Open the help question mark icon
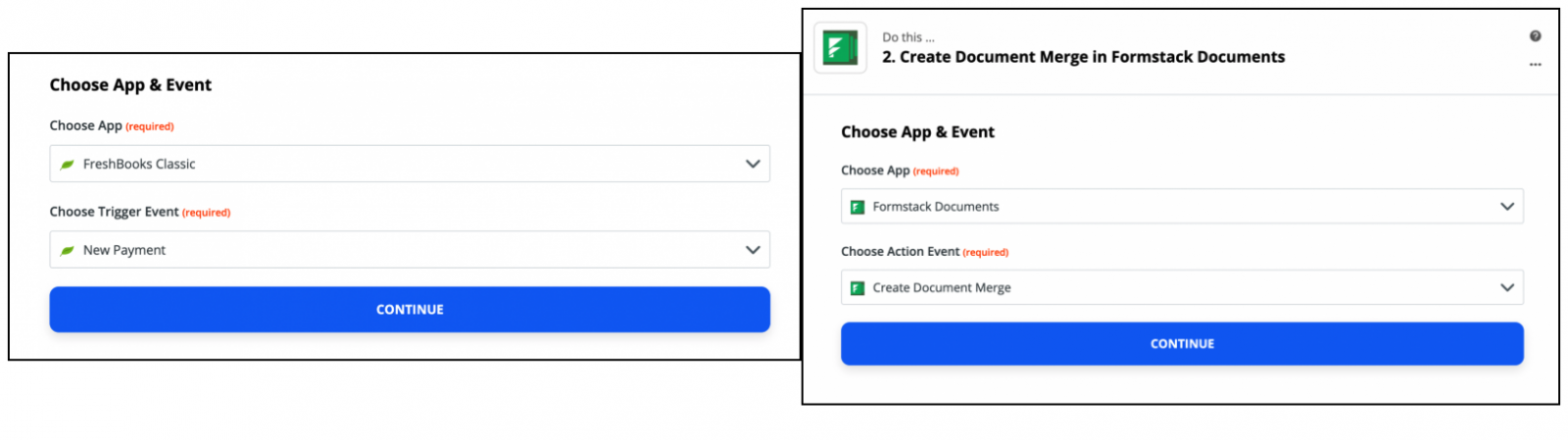The height and width of the screenshot is (440, 1568). point(1535,36)
